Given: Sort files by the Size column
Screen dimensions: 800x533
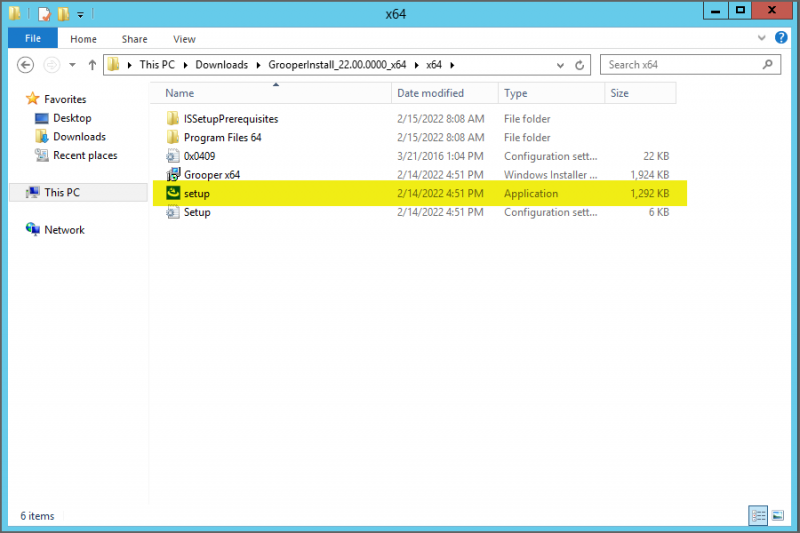Looking at the screenshot, I should pos(640,93).
